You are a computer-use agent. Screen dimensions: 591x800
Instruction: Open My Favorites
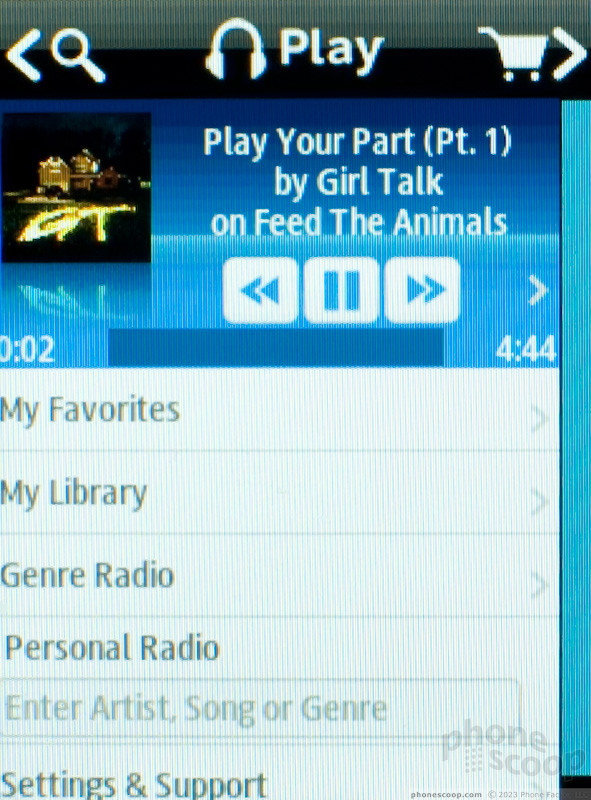click(x=280, y=410)
